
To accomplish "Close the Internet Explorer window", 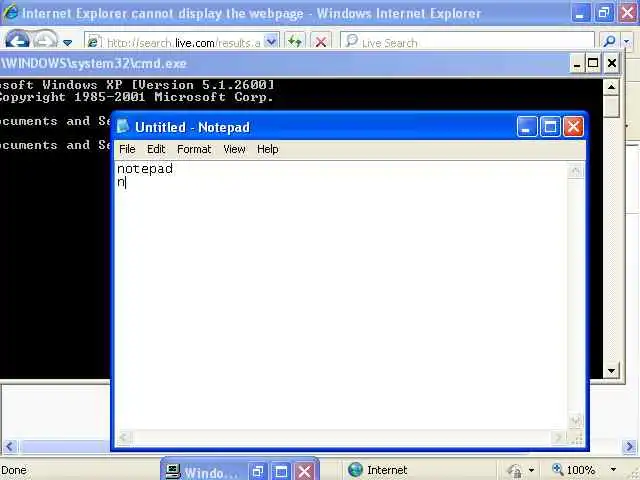I will 627,13.
